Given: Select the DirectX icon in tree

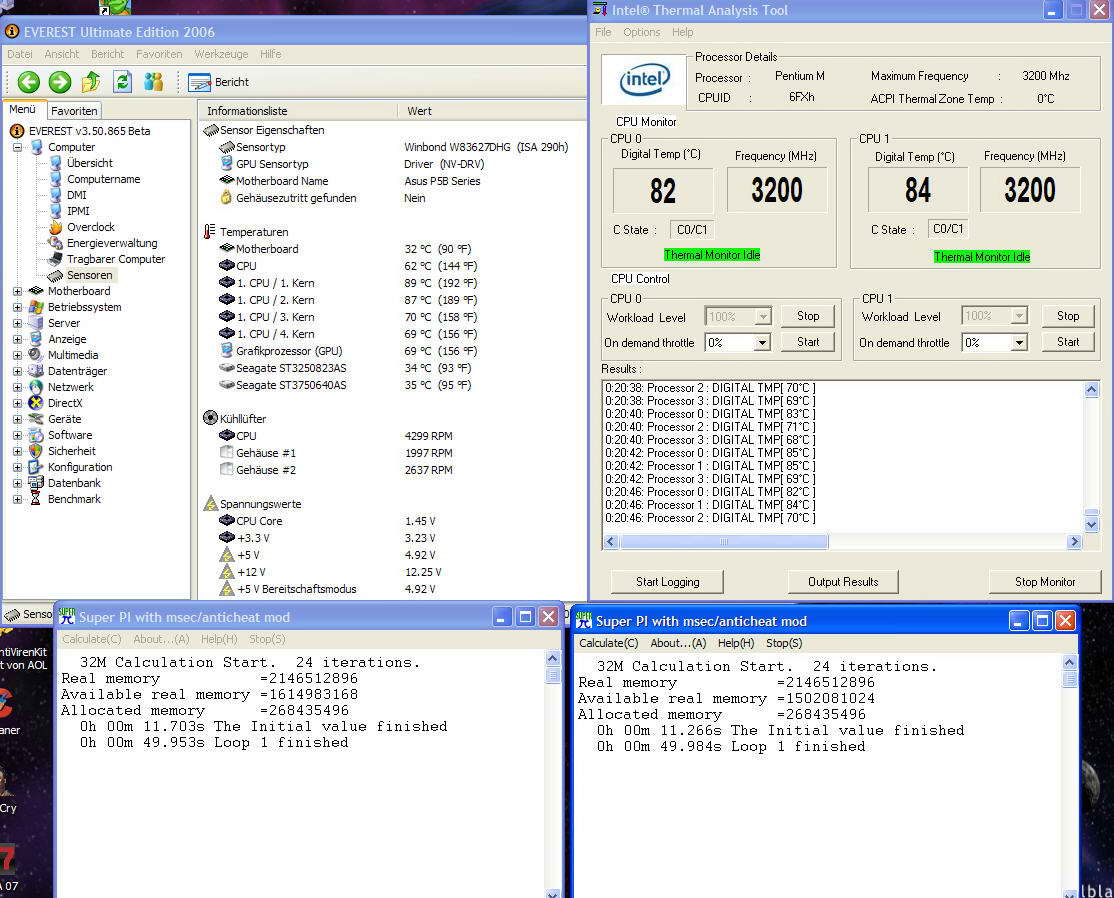Looking at the screenshot, I should (x=36, y=403).
